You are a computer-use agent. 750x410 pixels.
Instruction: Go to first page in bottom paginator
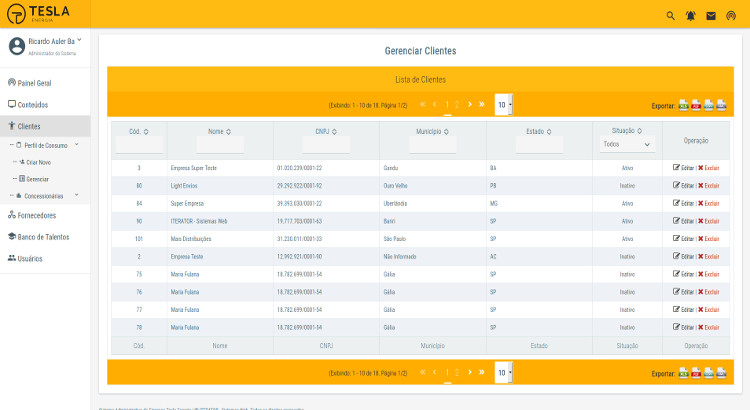coord(423,372)
